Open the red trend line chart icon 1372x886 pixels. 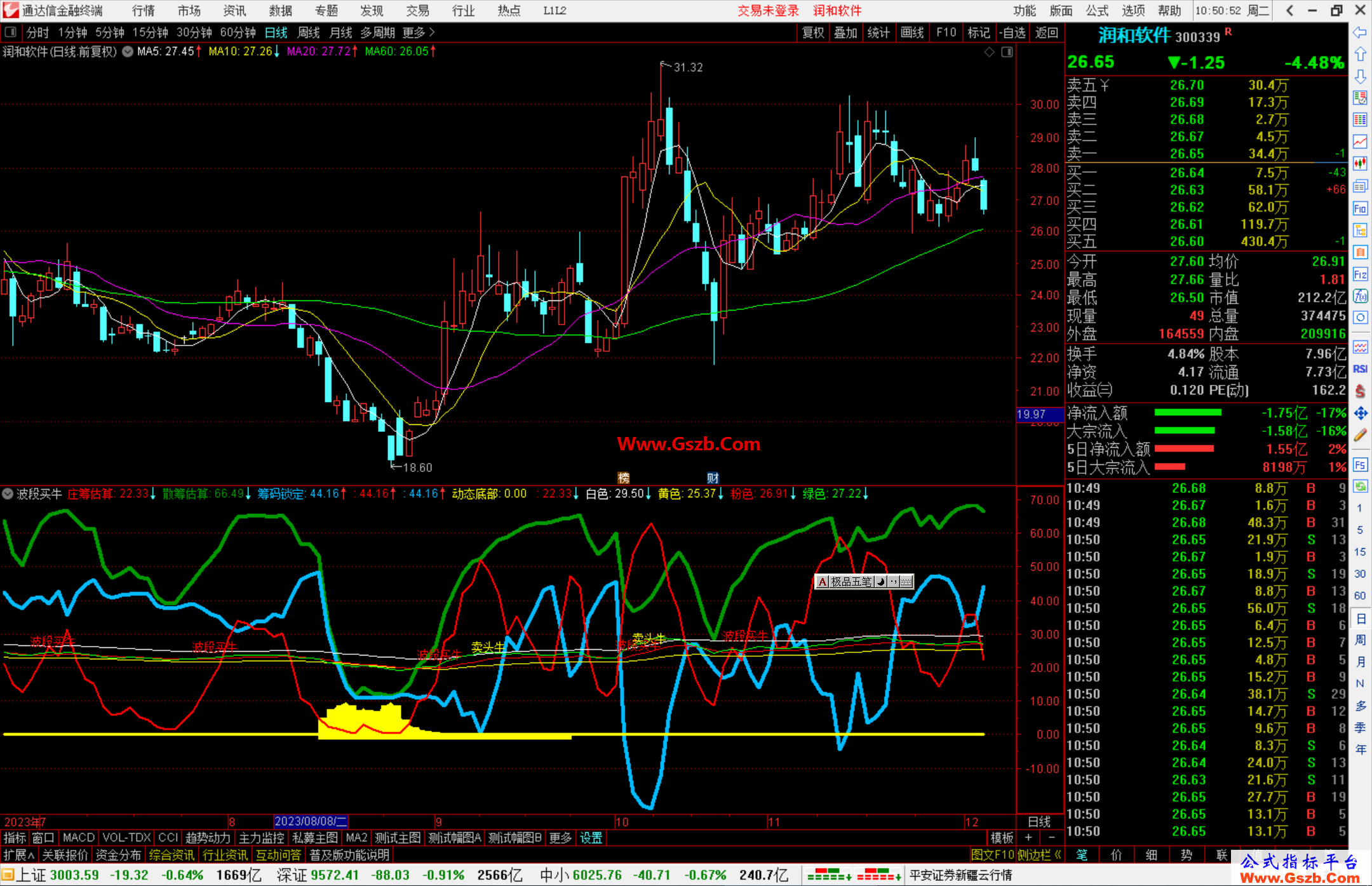[1360, 142]
